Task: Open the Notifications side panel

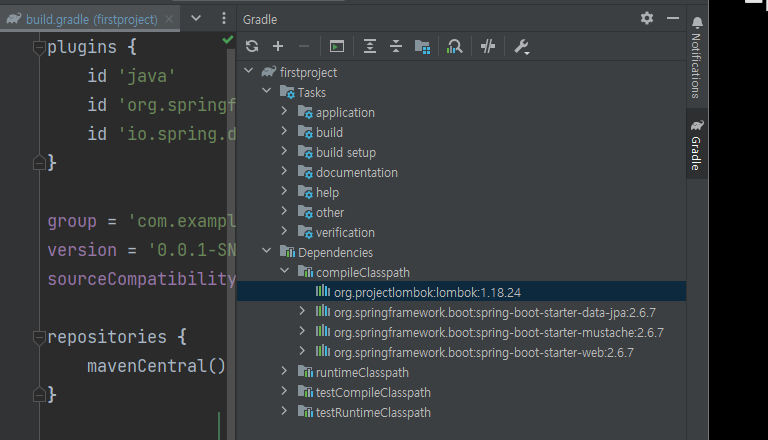Action: (x=697, y=57)
